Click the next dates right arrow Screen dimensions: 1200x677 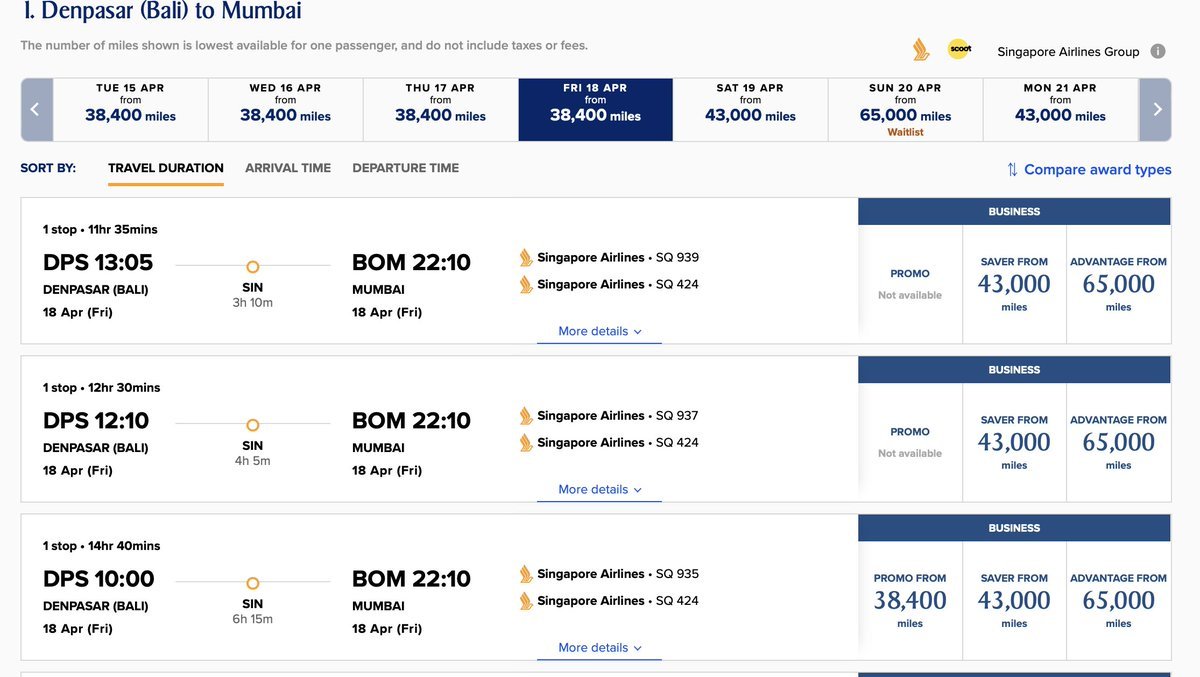pyautogui.click(x=1156, y=110)
